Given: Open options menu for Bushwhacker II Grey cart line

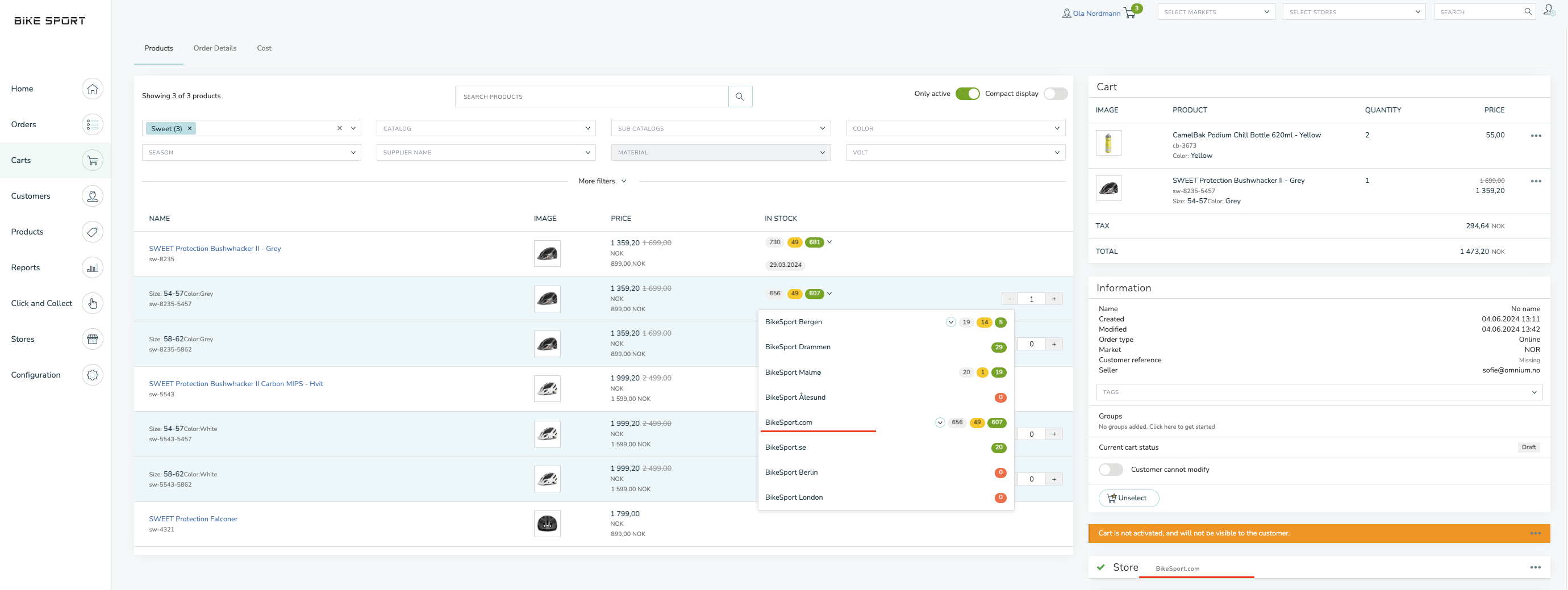Looking at the screenshot, I should tap(1536, 181).
